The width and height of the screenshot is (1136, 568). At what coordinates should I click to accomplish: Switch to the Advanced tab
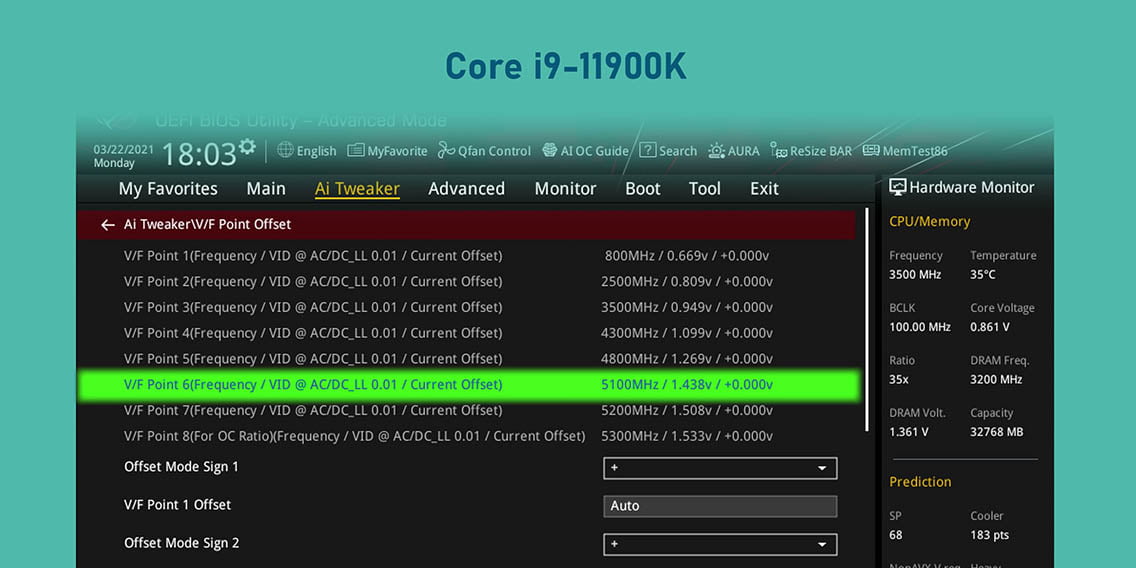(466, 189)
